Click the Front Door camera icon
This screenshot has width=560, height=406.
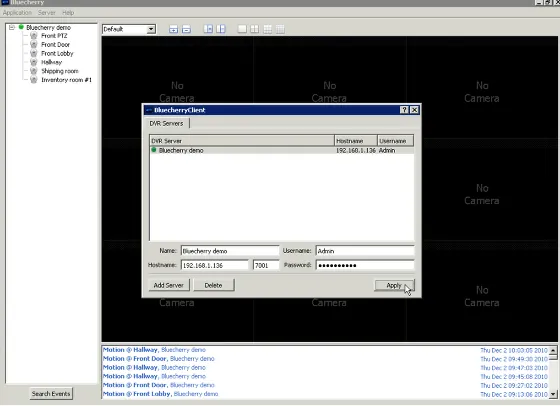pyautogui.click(x=34, y=45)
